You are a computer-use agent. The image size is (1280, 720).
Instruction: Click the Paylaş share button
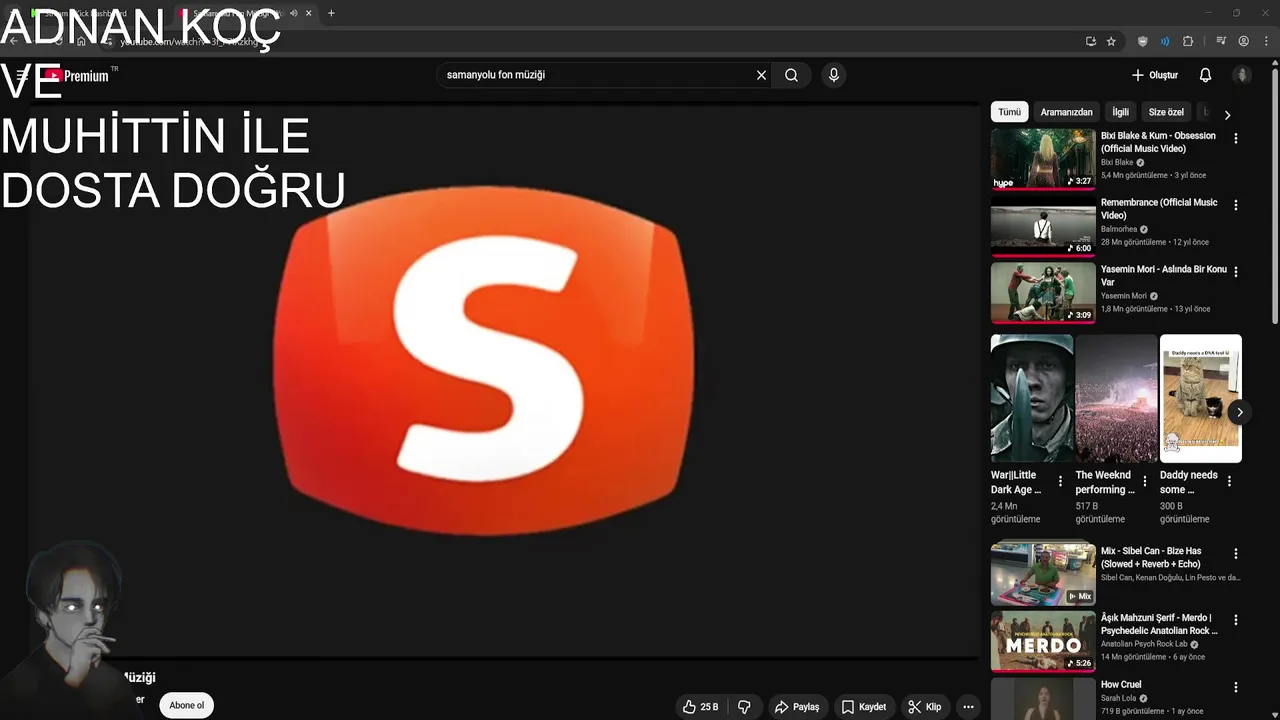[797, 706]
